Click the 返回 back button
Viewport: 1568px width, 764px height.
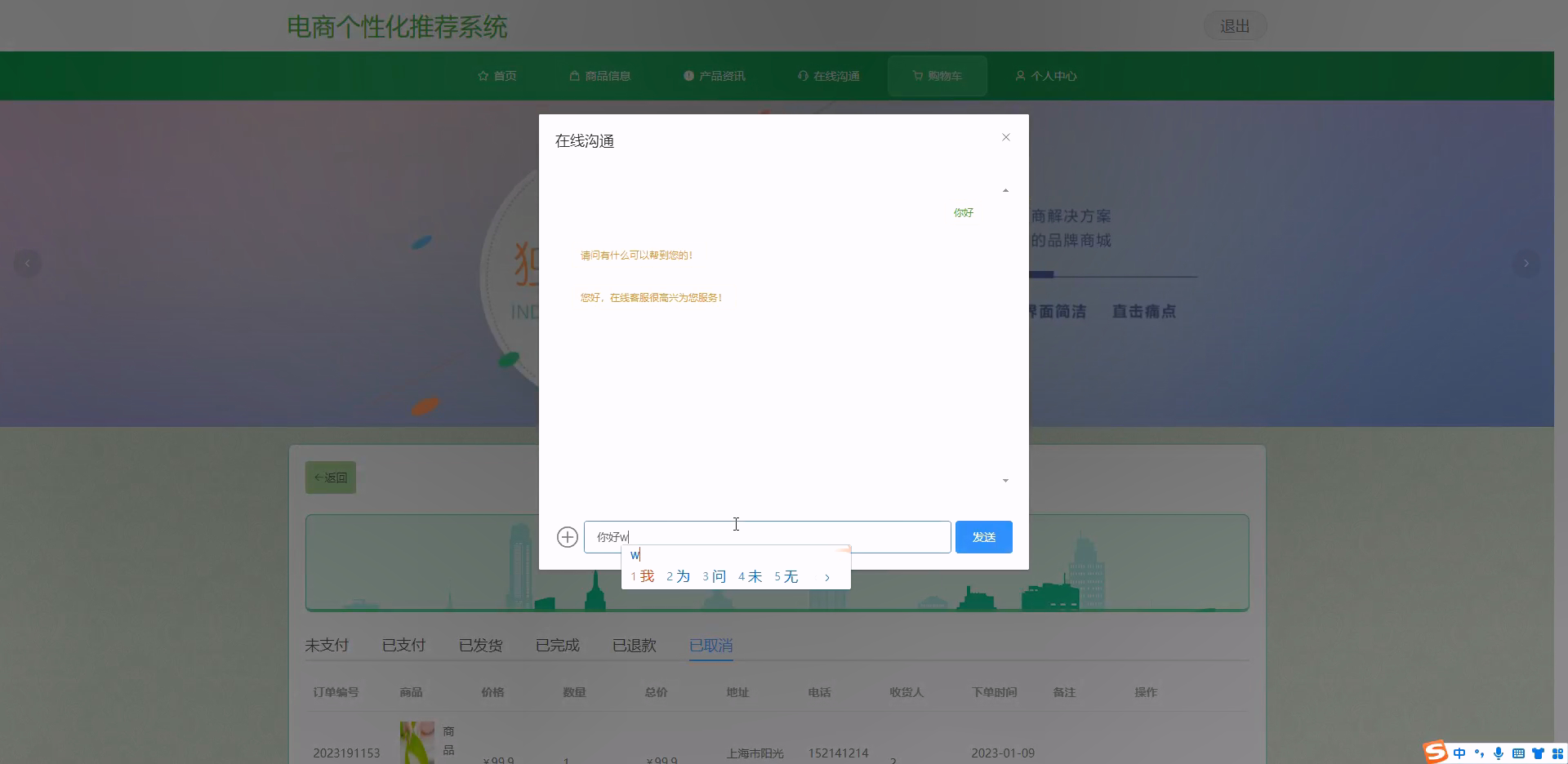[x=330, y=477]
